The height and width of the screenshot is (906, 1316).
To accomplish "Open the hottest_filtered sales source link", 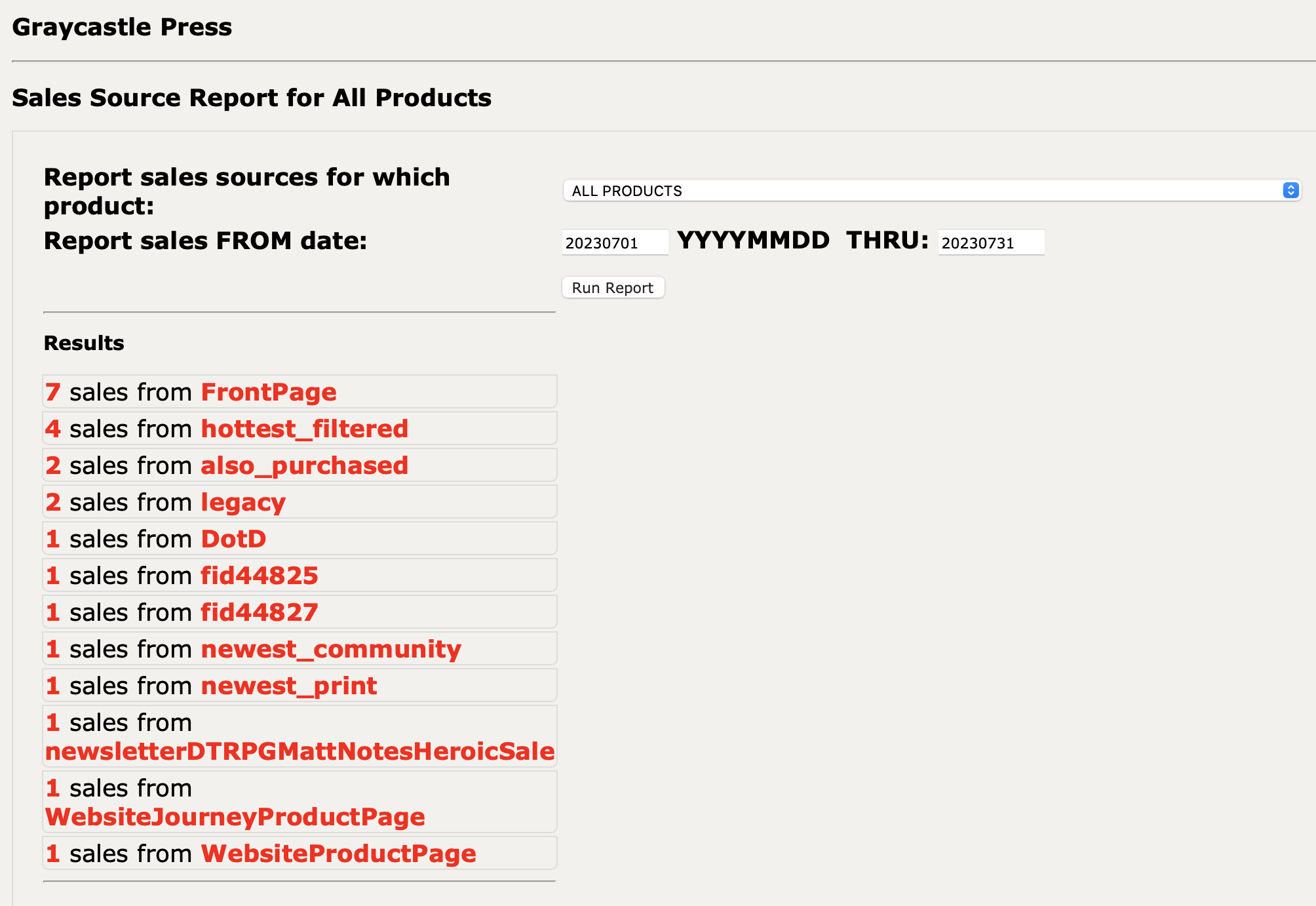I will point(304,429).
